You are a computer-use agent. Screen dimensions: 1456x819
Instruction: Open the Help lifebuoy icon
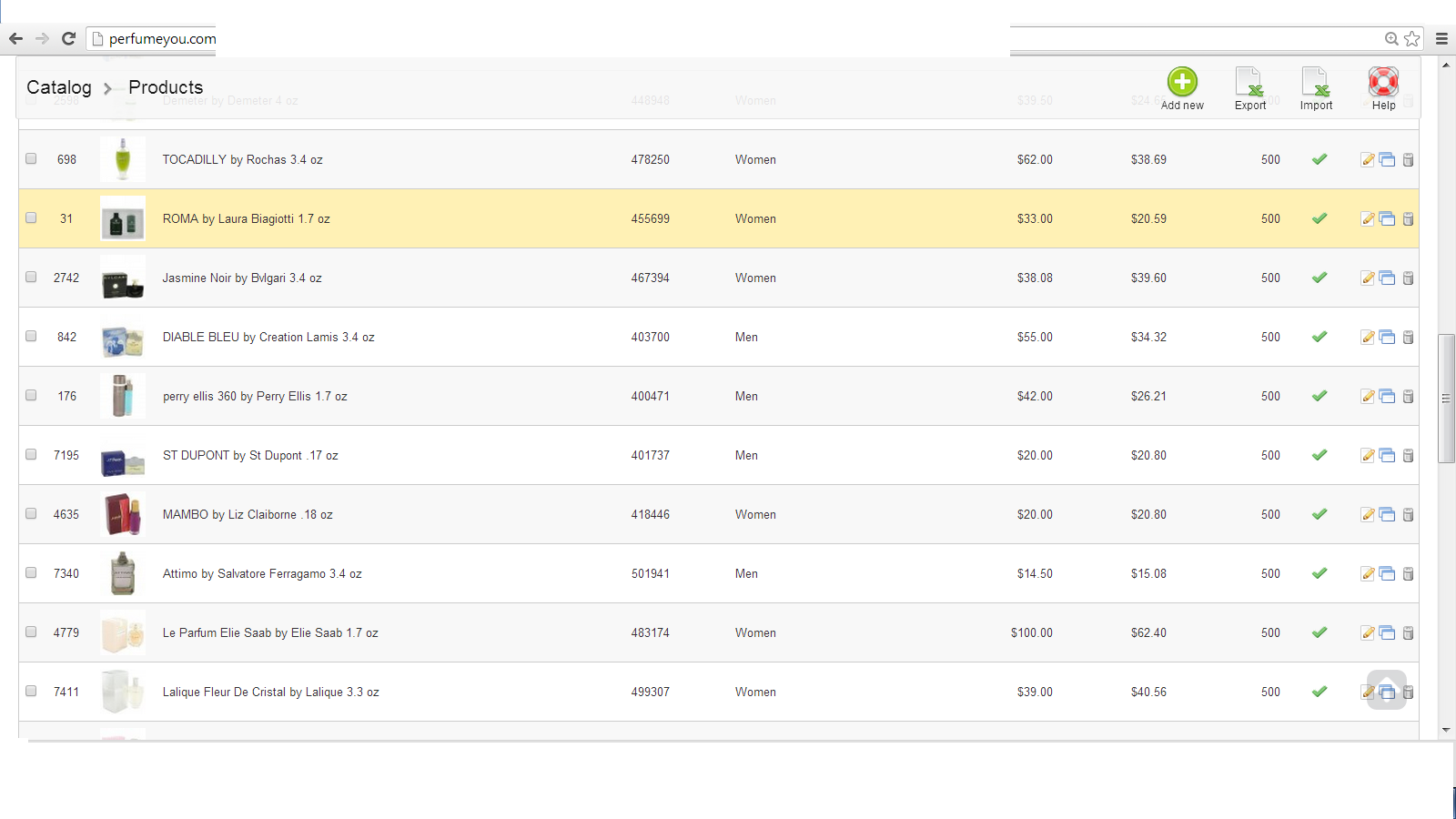point(1383,82)
